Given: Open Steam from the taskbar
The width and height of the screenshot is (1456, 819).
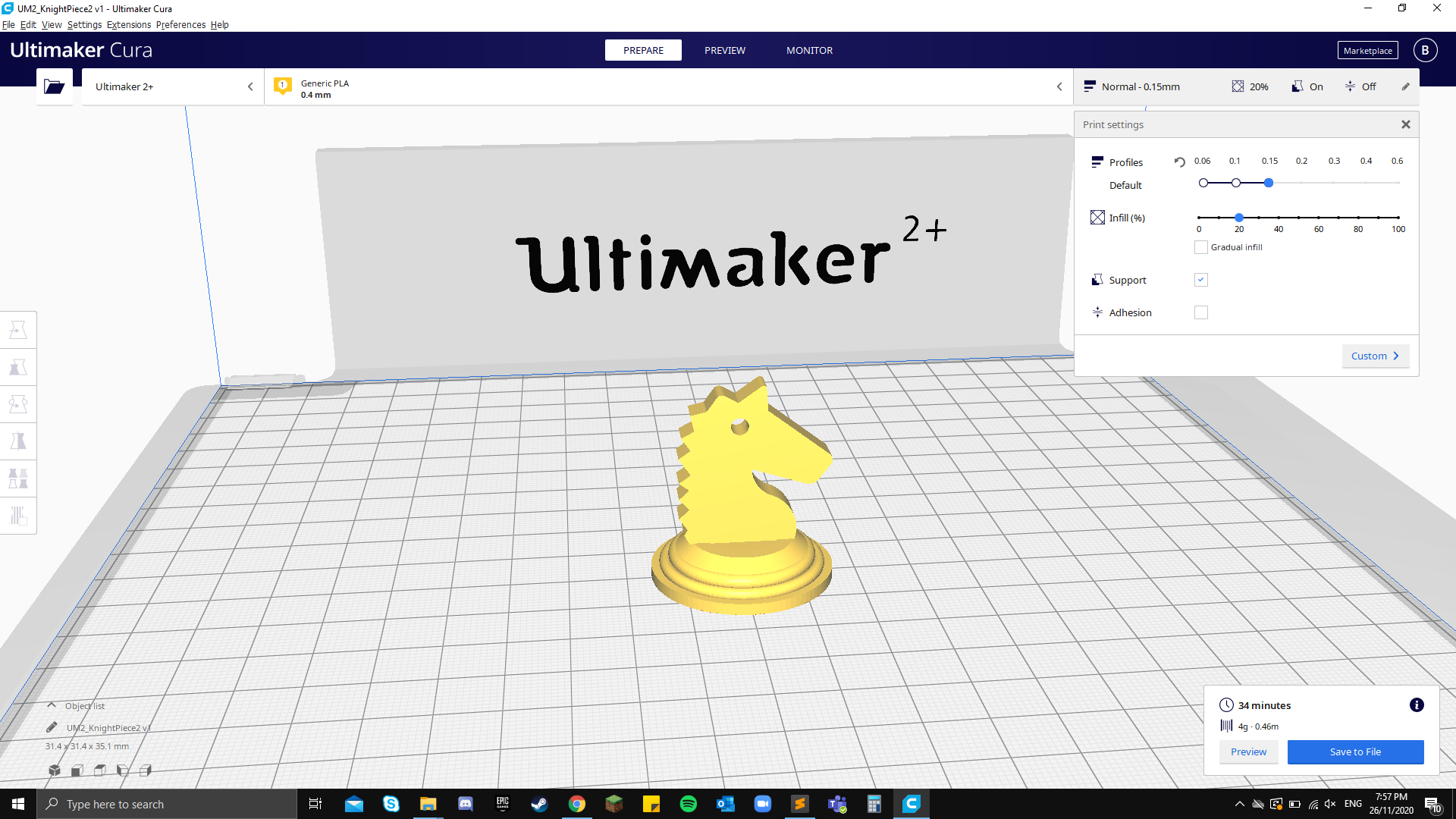Looking at the screenshot, I should (x=540, y=804).
